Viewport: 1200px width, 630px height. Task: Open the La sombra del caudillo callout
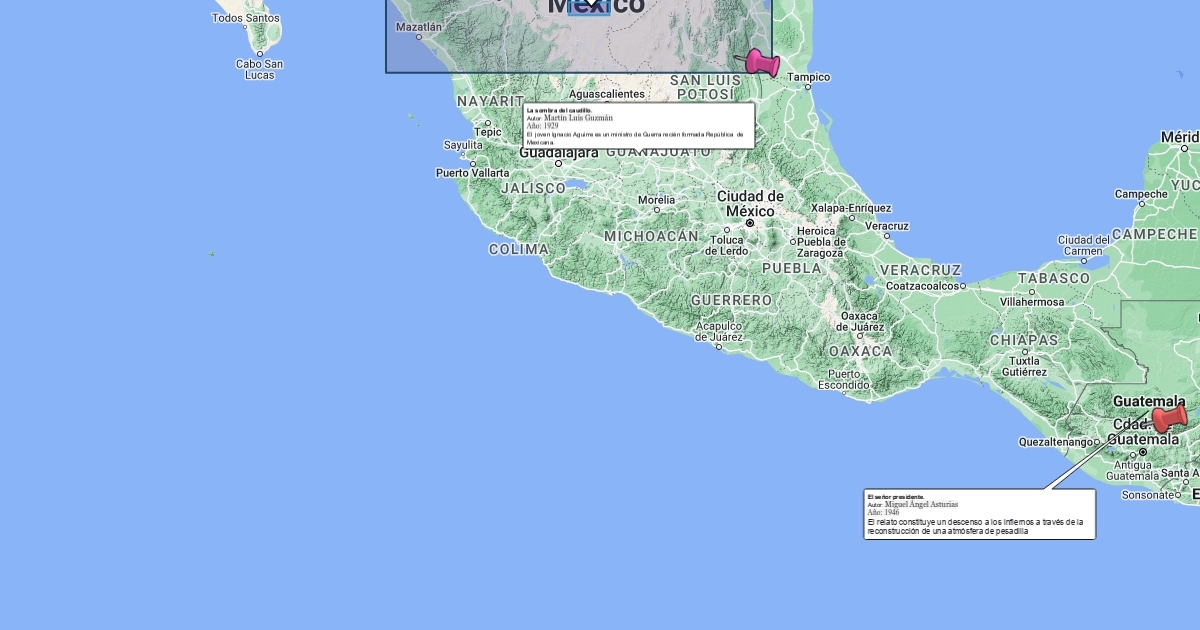(638, 126)
